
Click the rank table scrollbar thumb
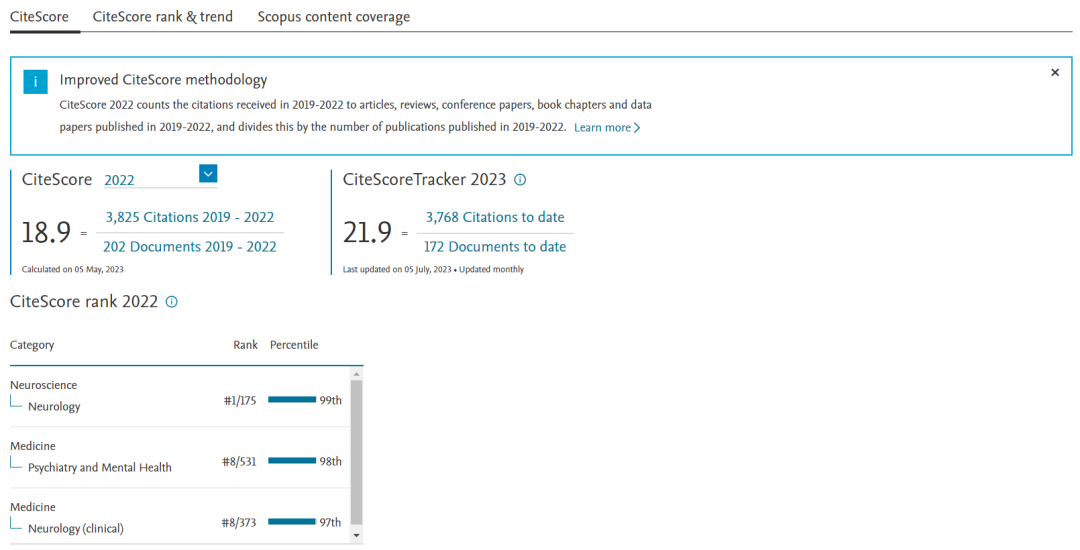(356, 453)
